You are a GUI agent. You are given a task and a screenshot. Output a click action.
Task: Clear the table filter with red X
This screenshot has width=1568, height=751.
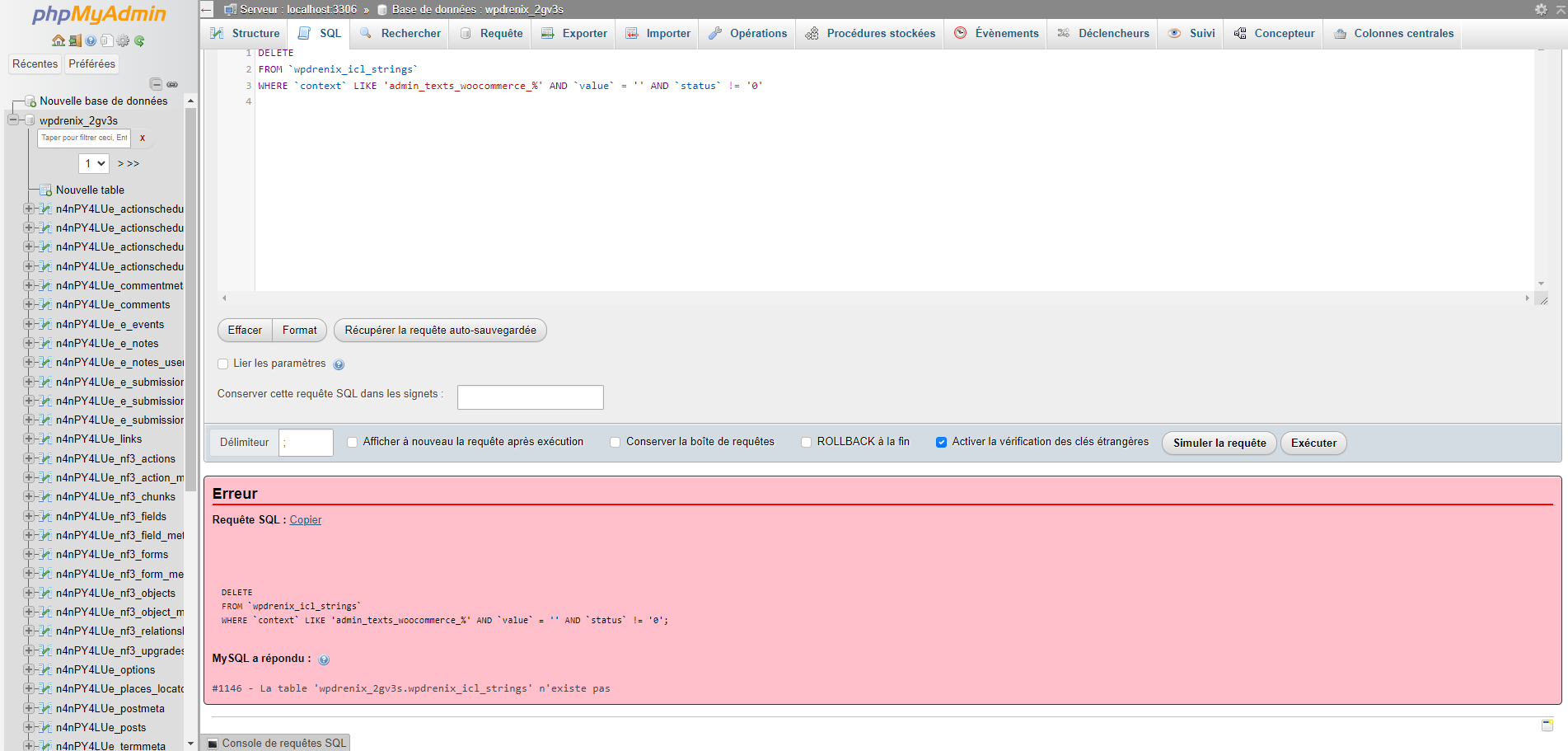point(143,138)
